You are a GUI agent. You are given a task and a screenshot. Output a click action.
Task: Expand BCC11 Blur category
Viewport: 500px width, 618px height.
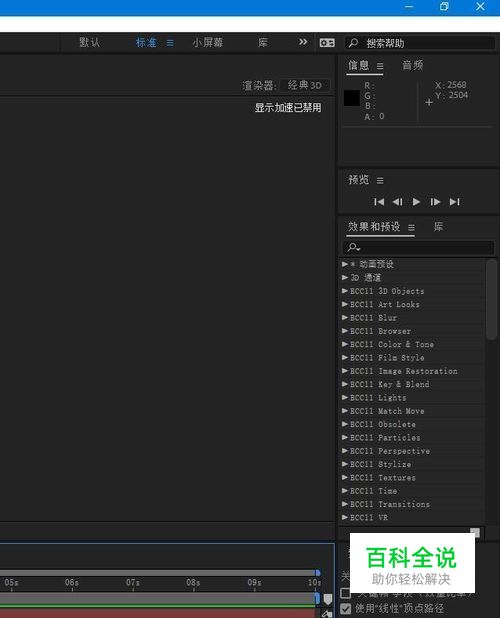point(345,318)
